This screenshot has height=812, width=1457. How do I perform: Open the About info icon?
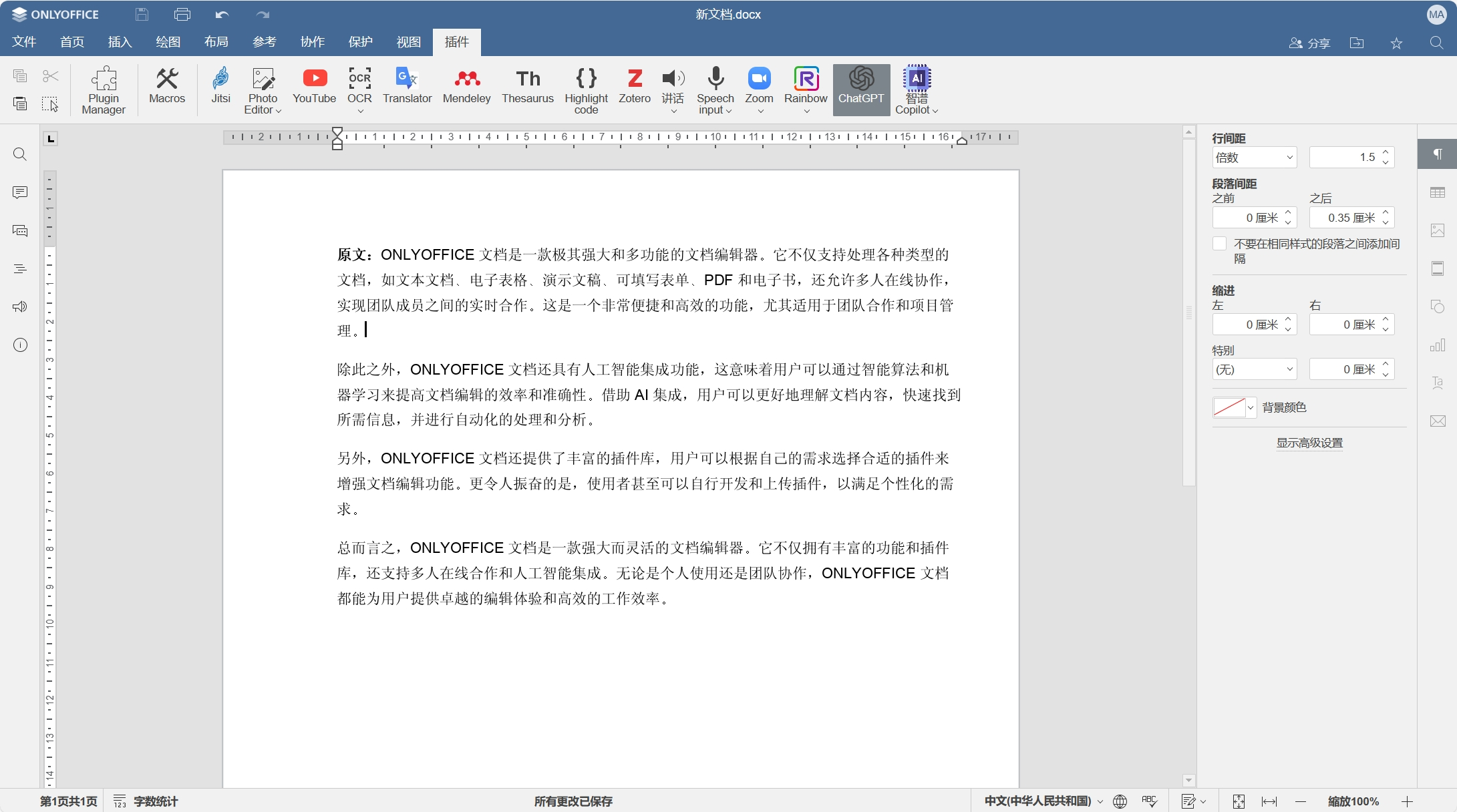coord(20,345)
